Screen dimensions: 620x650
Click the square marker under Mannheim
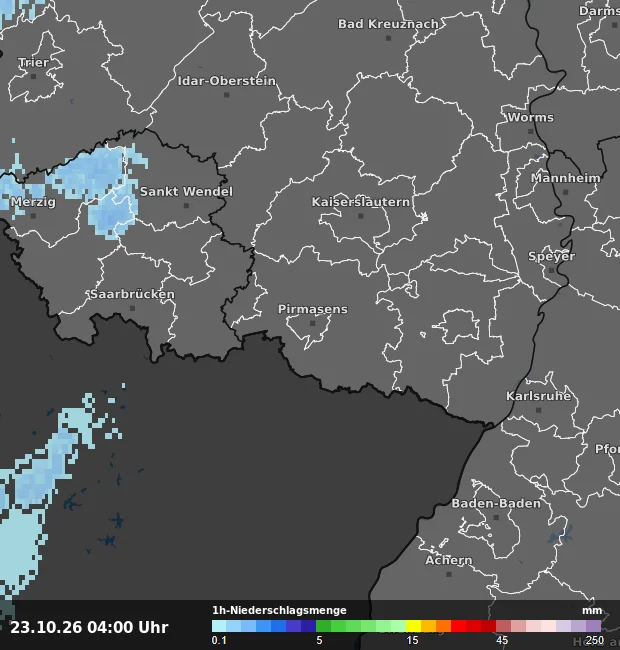coord(566,192)
